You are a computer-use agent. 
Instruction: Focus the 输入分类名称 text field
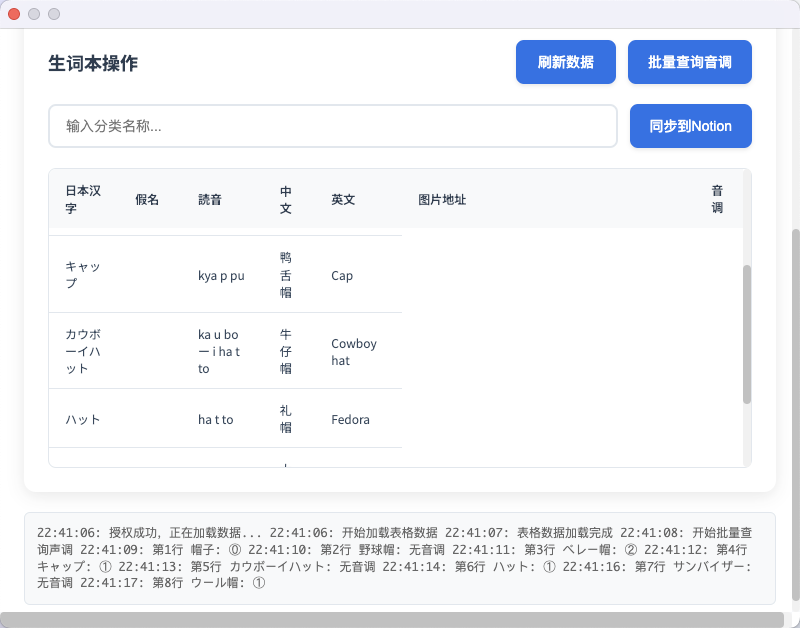tap(333, 126)
